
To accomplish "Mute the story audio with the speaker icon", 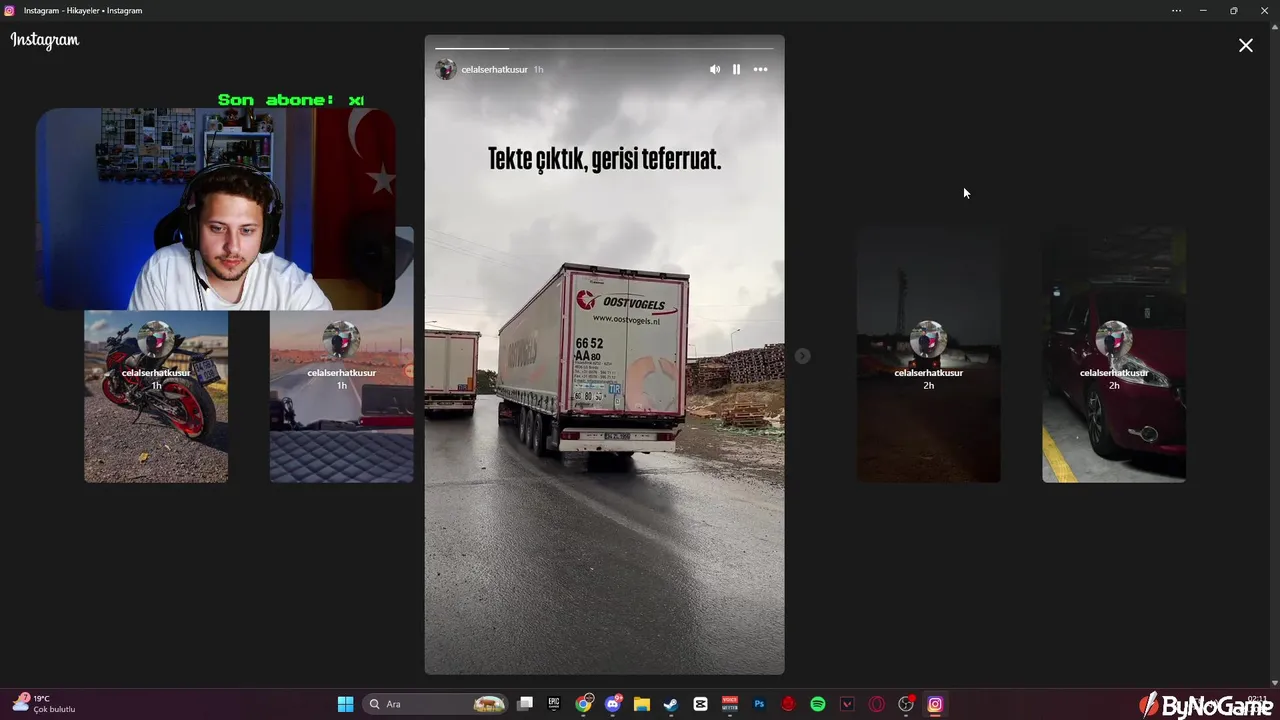I will click(715, 69).
